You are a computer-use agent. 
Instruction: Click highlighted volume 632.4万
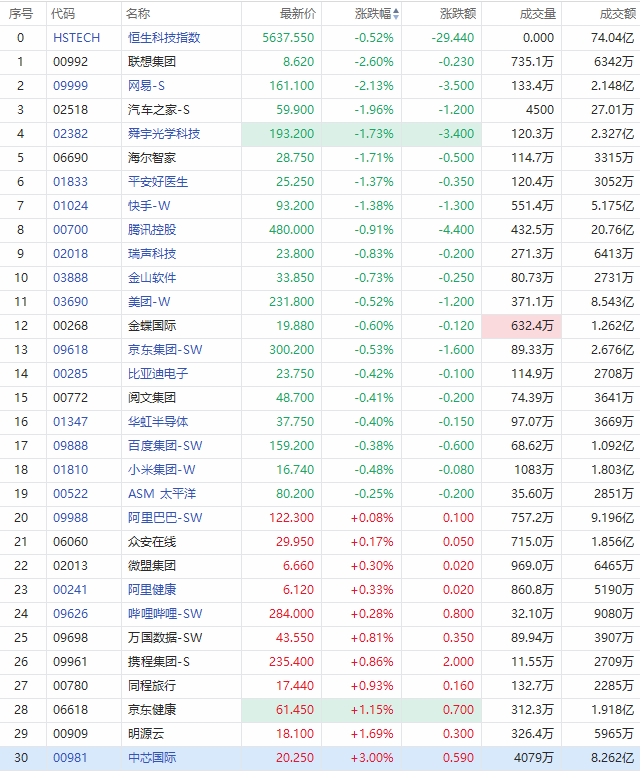pos(532,326)
